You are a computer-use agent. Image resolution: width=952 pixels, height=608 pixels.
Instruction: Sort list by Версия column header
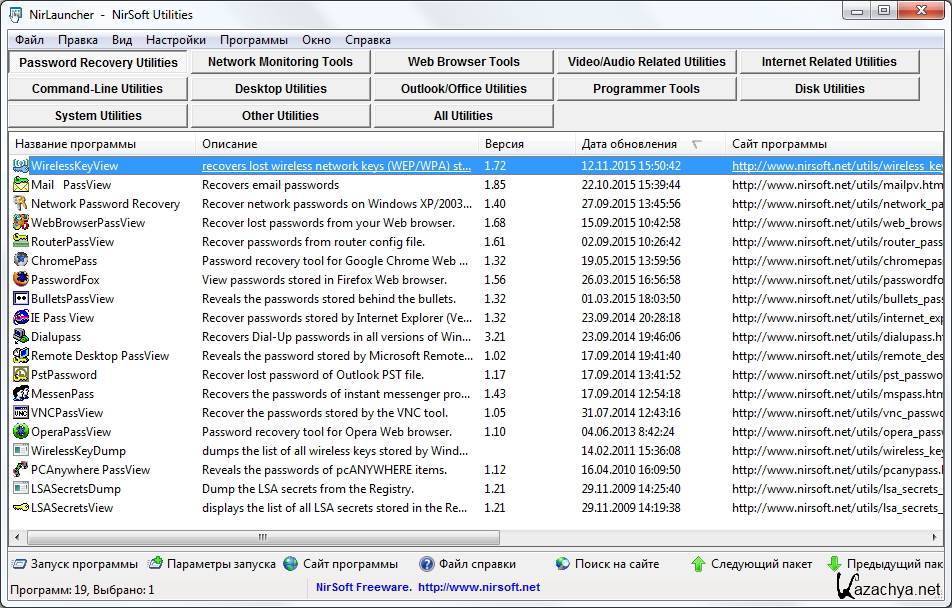tap(504, 144)
